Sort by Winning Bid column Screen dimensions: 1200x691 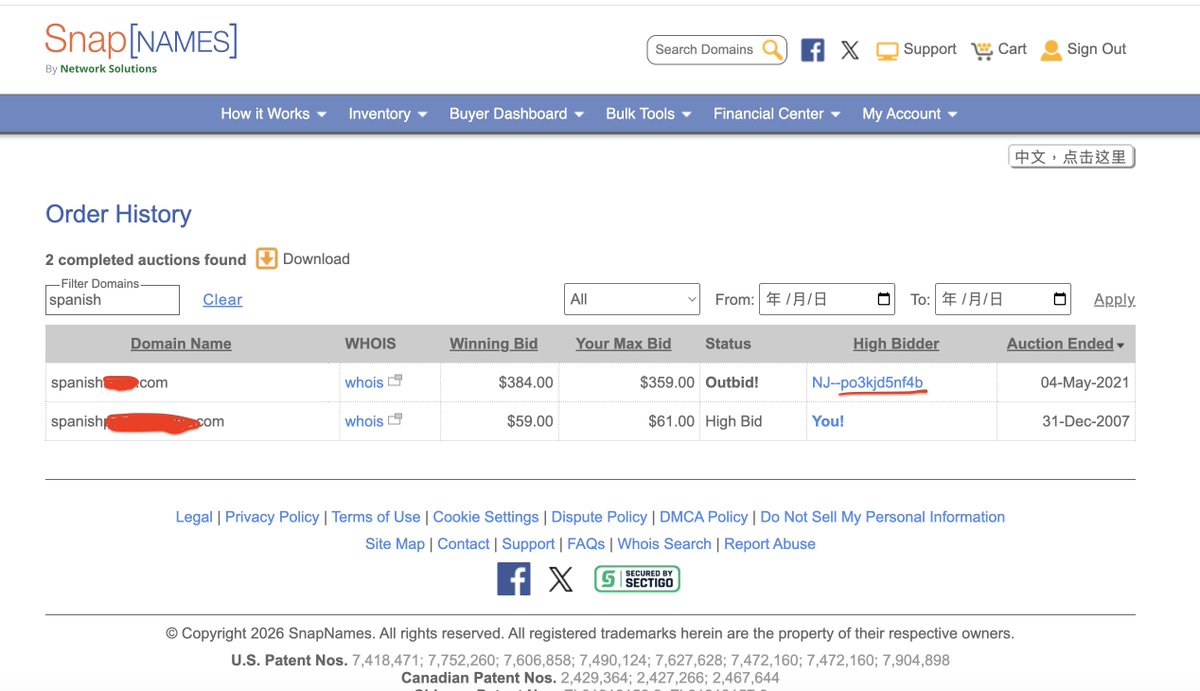click(494, 344)
